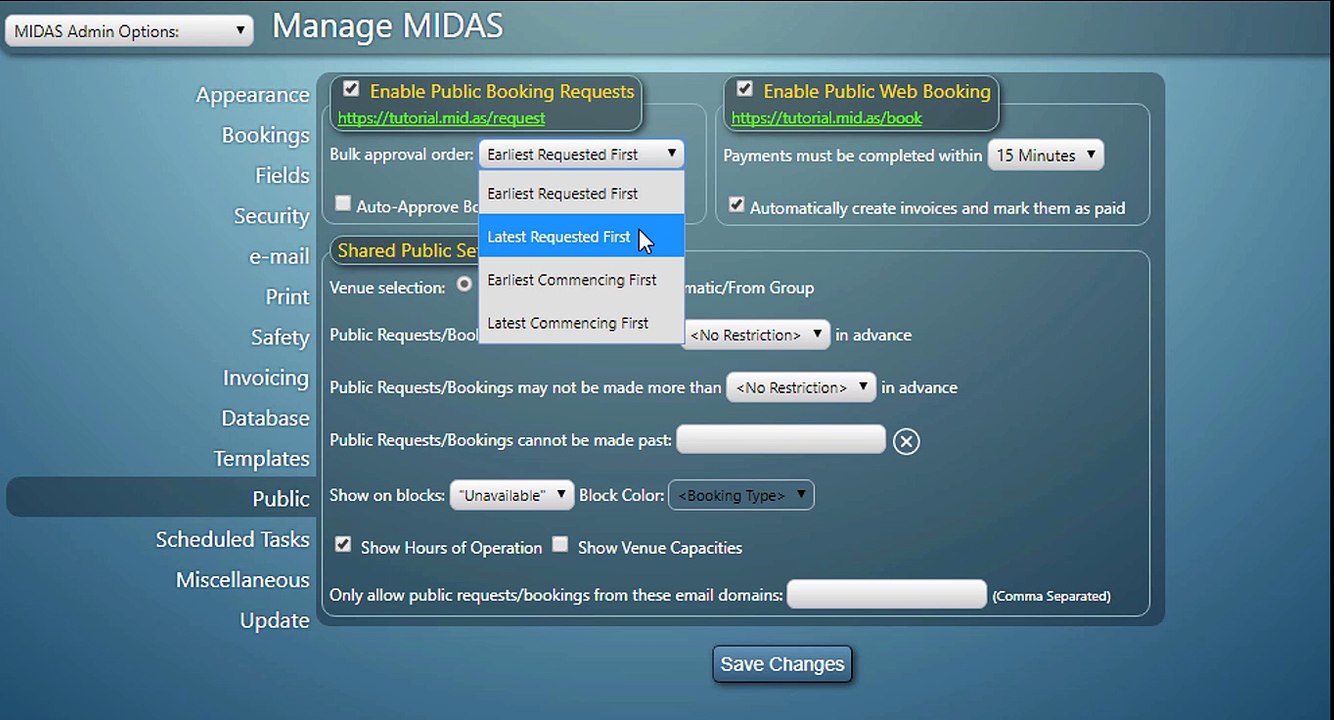Open the Safety settings tab
The height and width of the screenshot is (720, 1334).
(x=280, y=337)
